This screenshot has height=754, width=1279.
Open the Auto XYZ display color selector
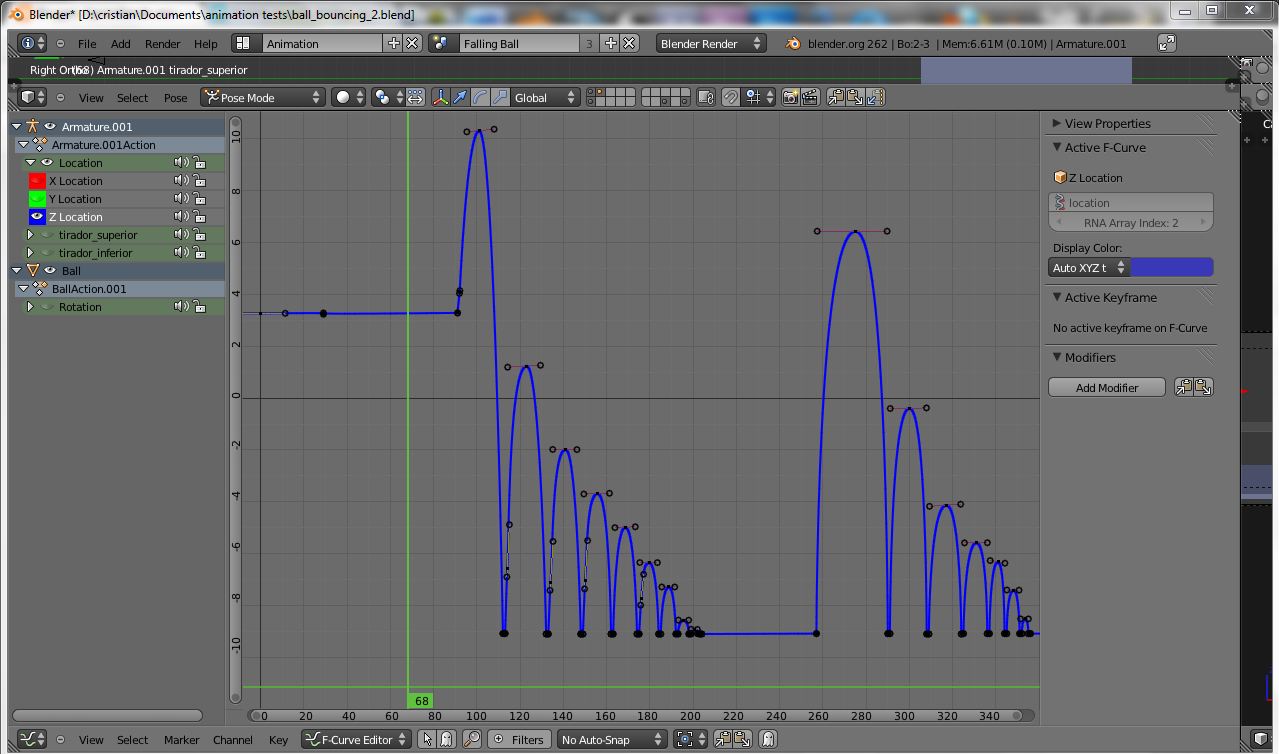(1089, 267)
